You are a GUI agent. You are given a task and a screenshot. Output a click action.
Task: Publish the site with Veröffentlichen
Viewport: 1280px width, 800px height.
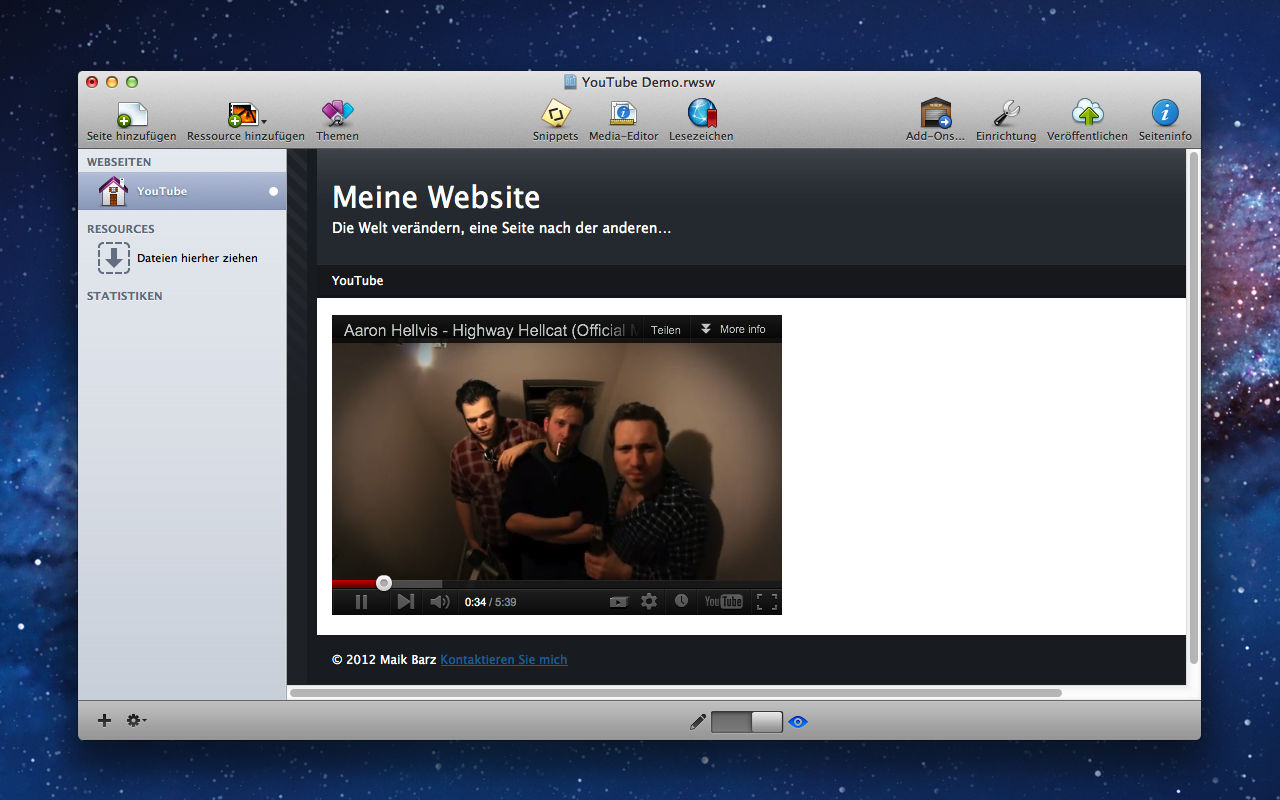point(1087,122)
